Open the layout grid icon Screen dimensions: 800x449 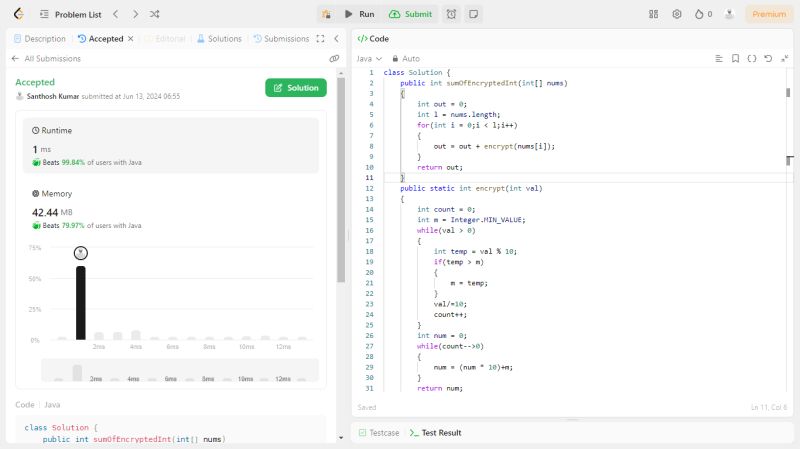(x=654, y=14)
